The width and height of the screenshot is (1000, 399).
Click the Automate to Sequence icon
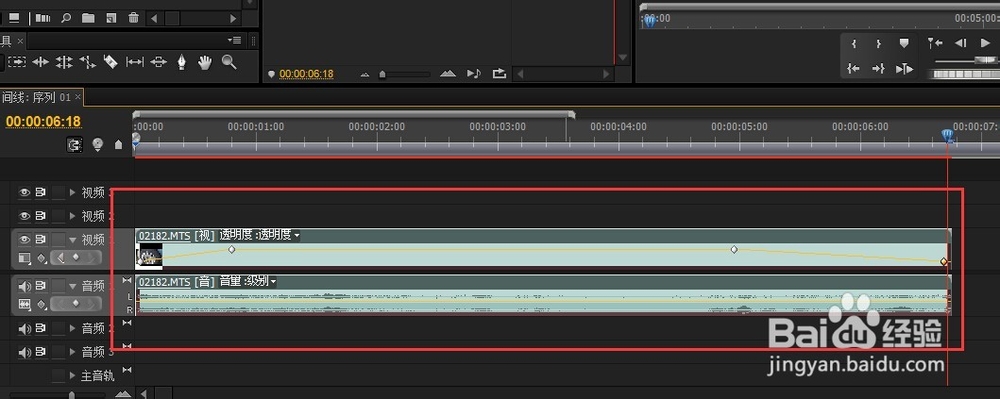point(43,18)
